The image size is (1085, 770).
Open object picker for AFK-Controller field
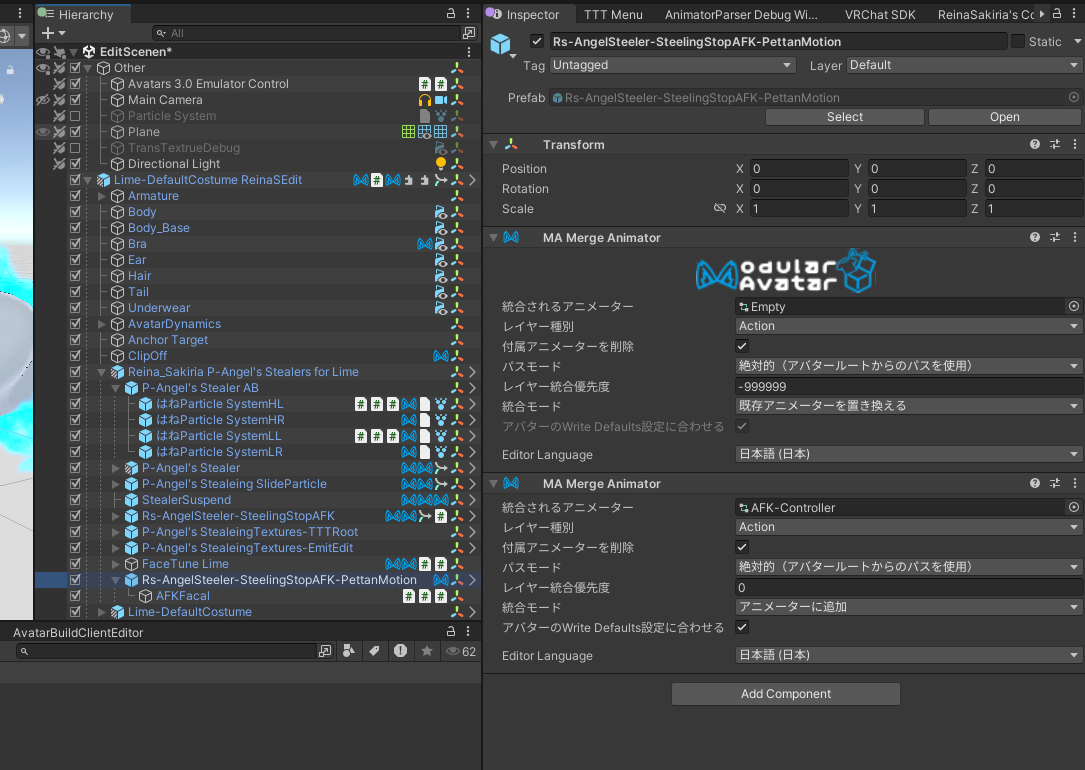click(x=1074, y=507)
